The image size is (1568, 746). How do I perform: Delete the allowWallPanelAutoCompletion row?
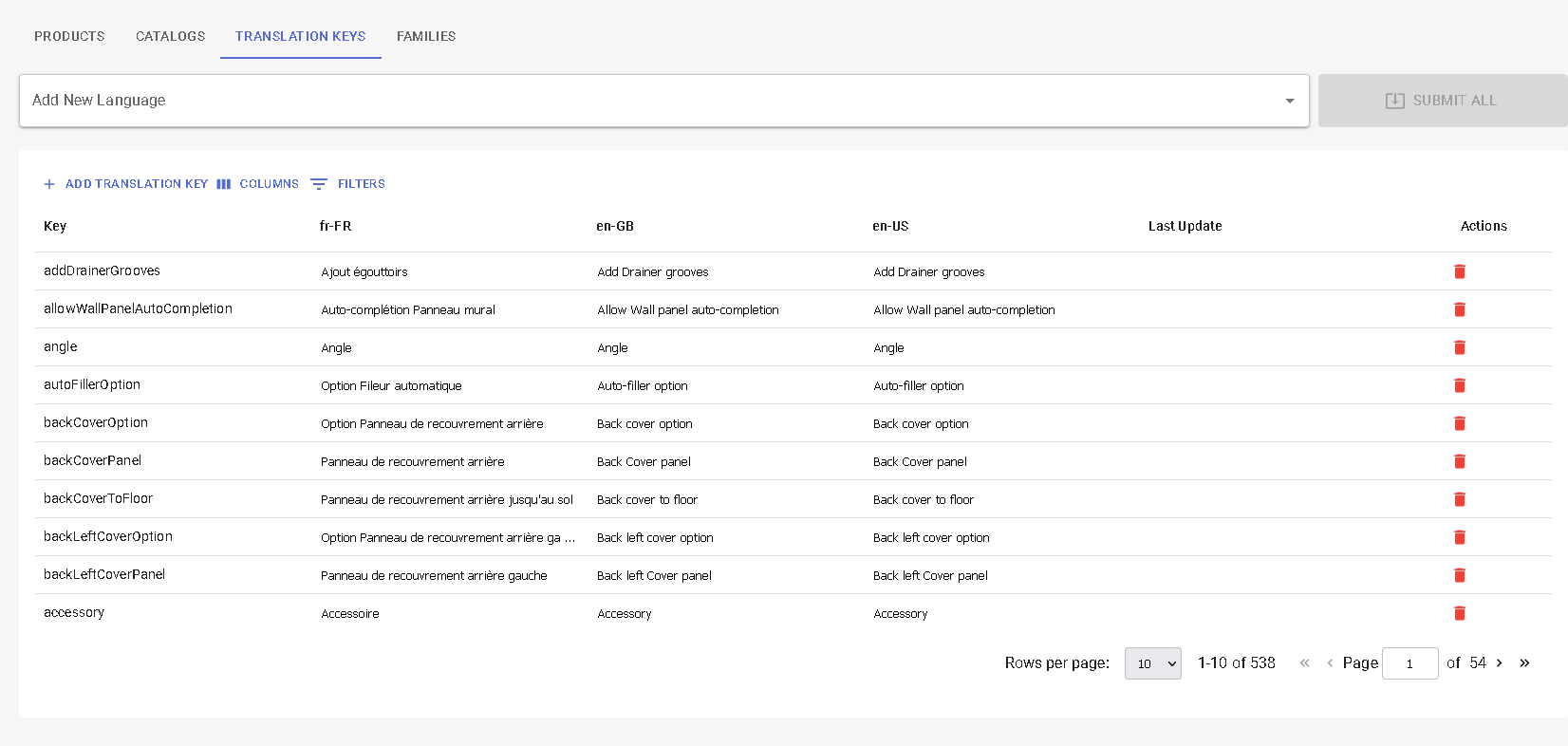(1460, 309)
